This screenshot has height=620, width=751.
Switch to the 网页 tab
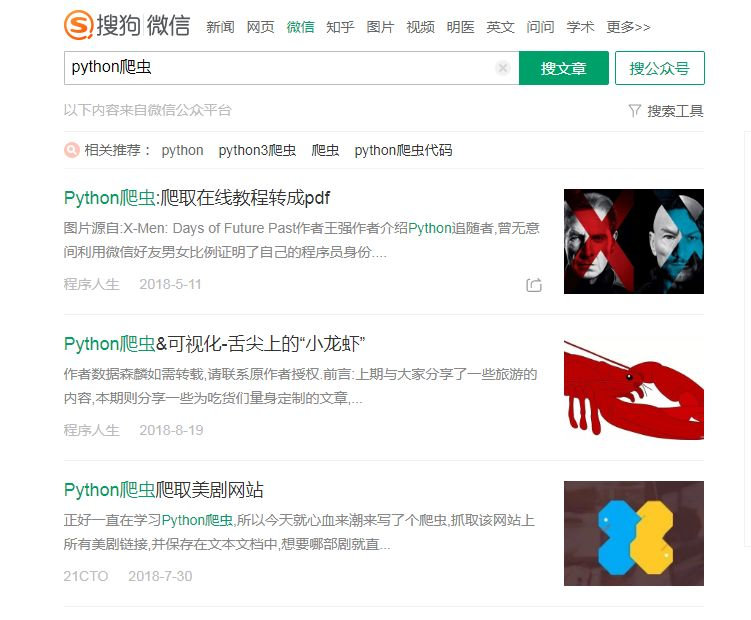[x=260, y=27]
